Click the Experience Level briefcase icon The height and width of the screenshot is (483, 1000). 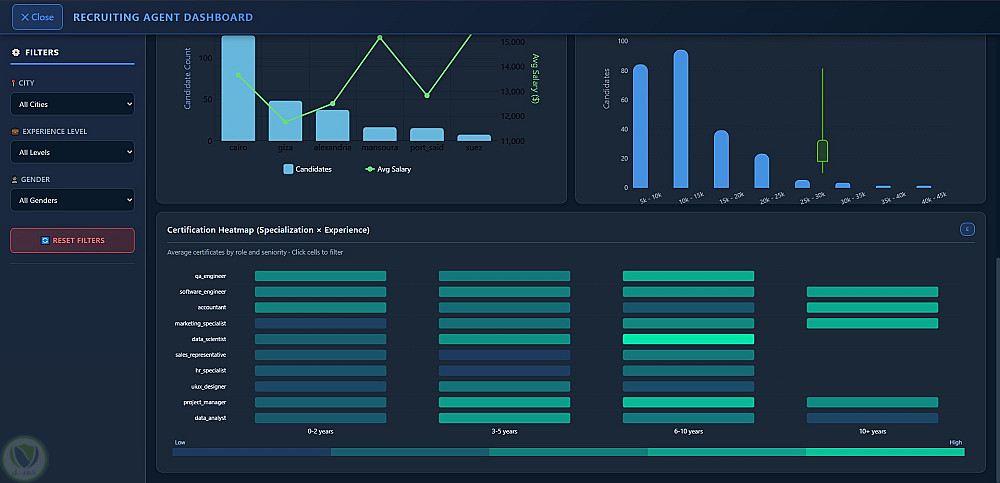[x=15, y=131]
